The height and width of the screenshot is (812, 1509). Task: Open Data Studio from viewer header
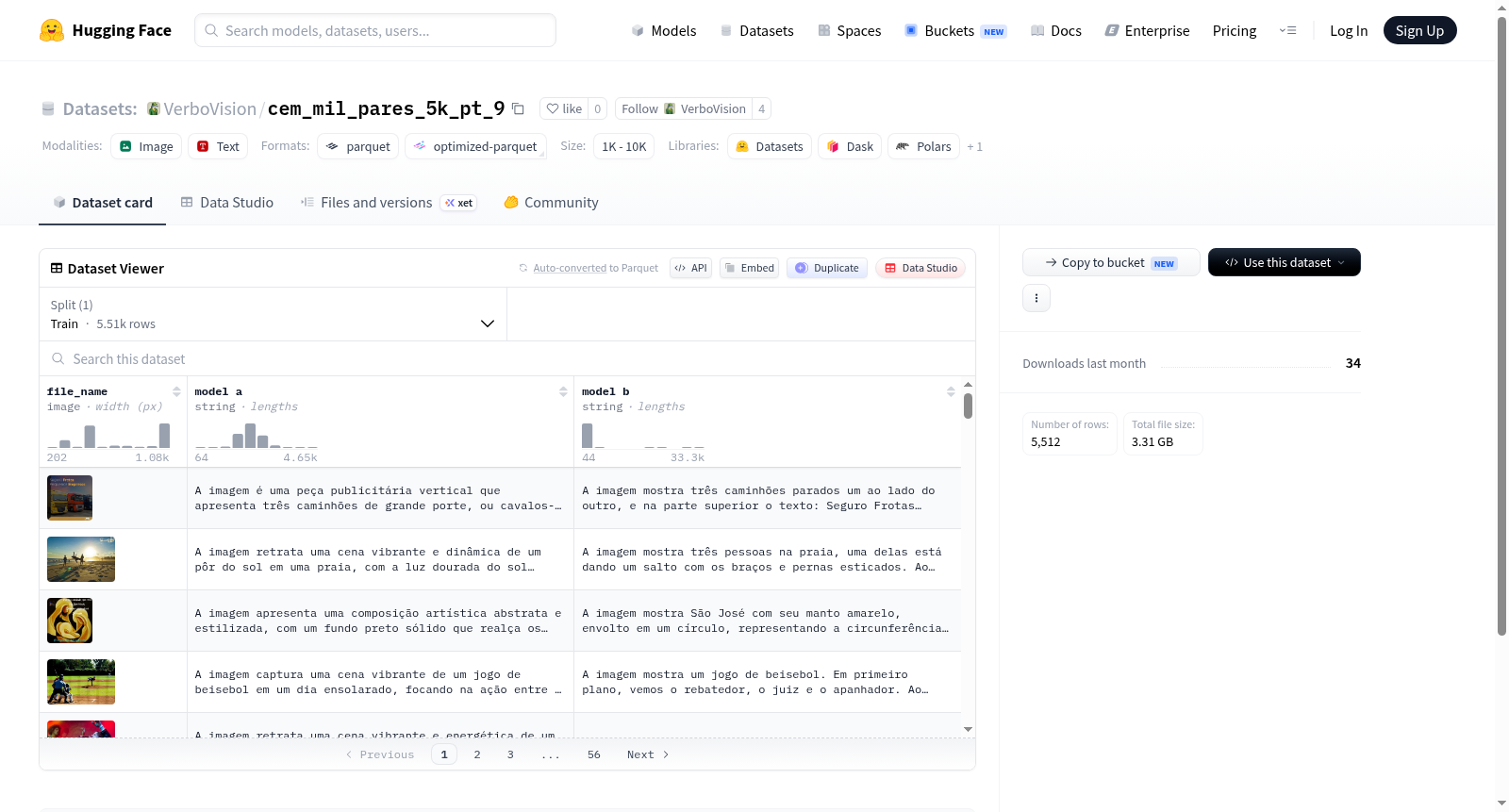(x=920, y=268)
